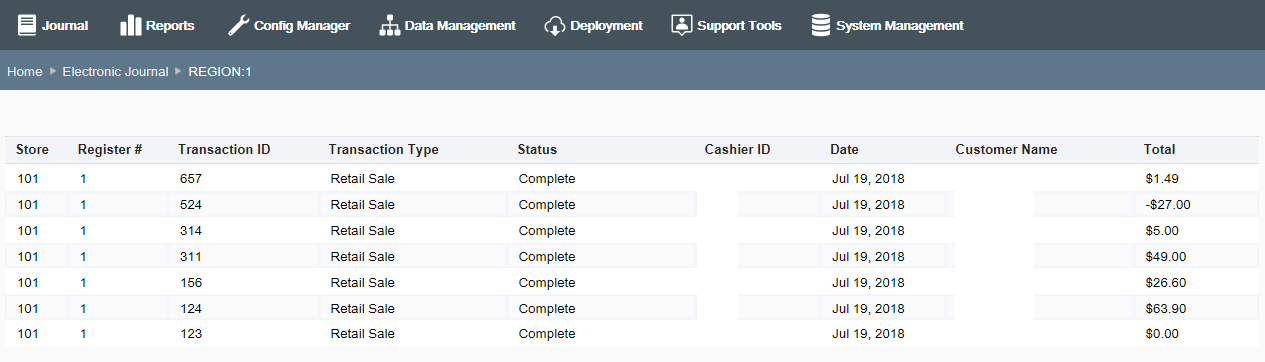Click Complete status in transaction 314 row

547,231
